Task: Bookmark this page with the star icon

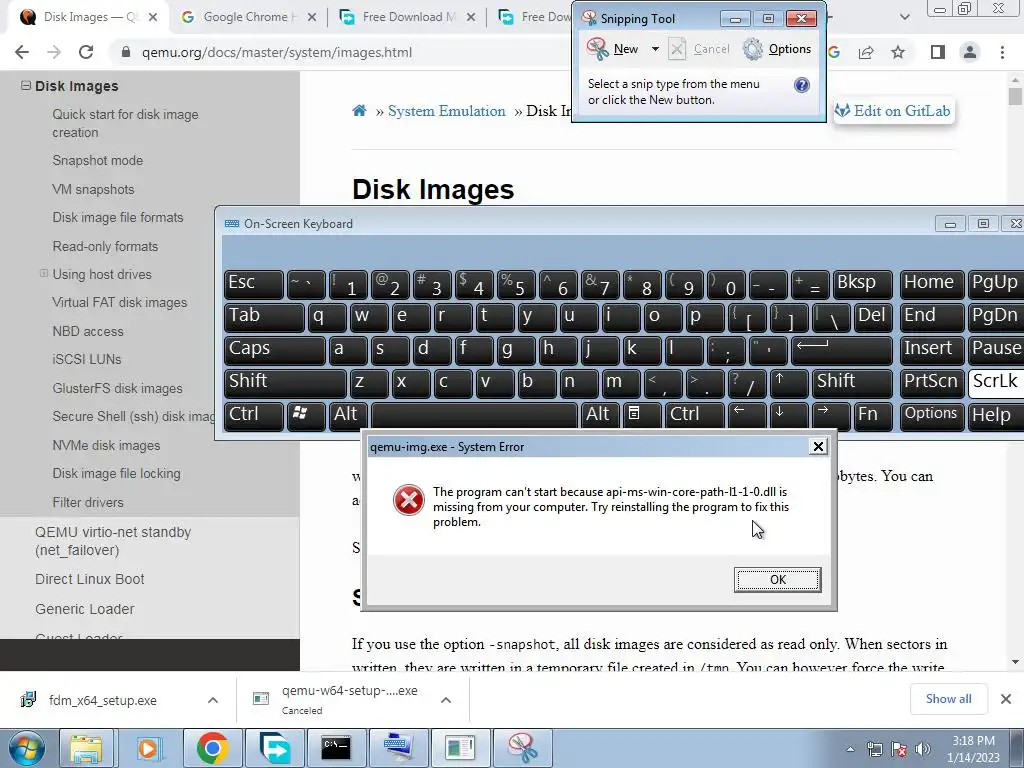Action: 898,52
